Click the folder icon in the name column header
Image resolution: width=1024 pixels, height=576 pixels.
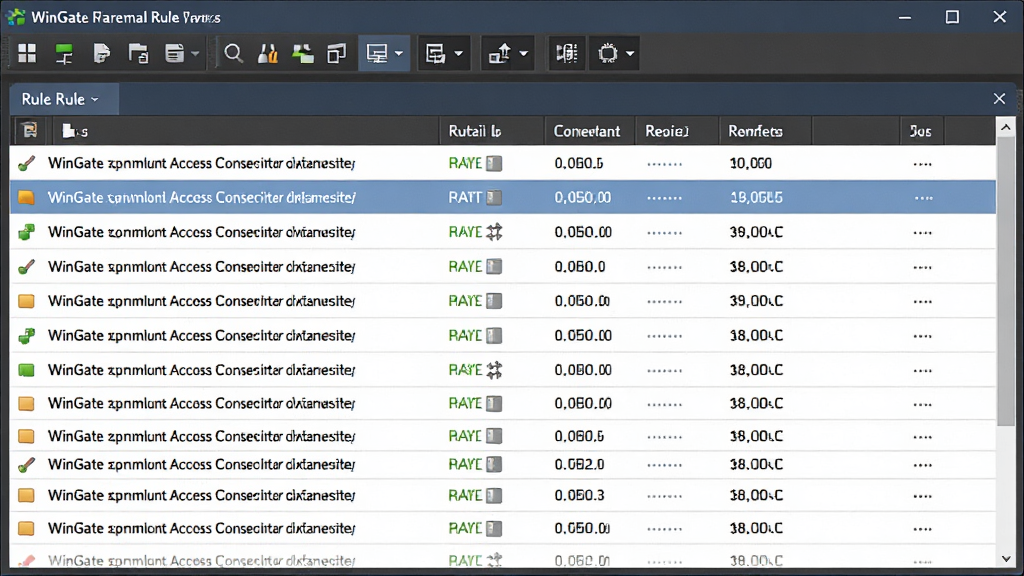69,131
